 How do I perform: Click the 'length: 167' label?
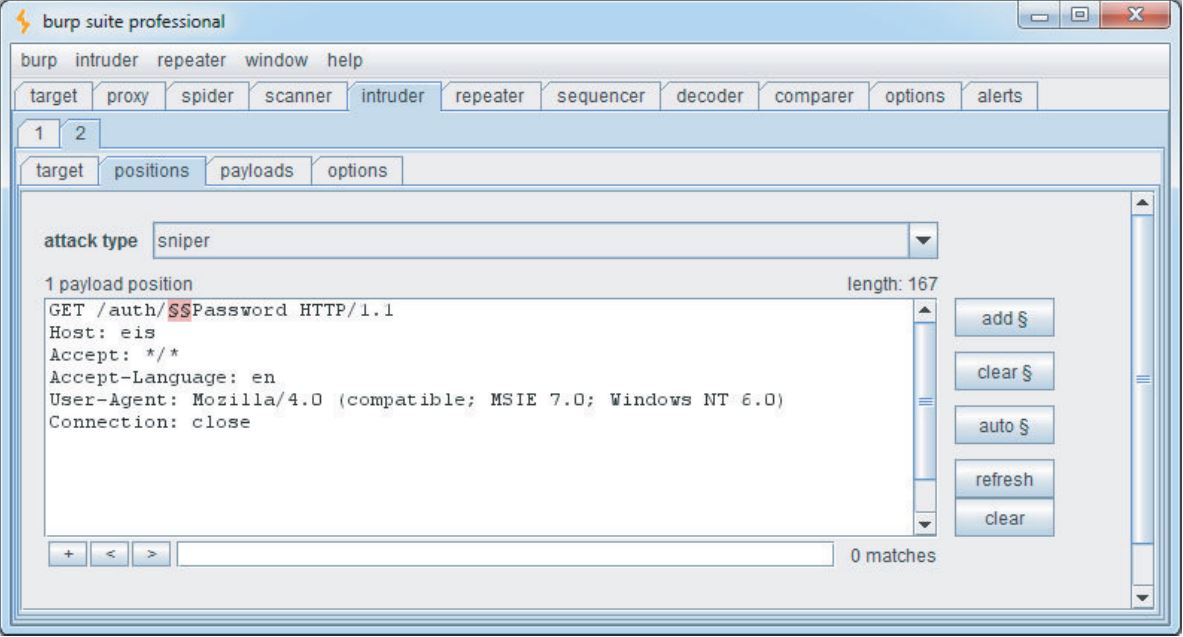pos(892,285)
